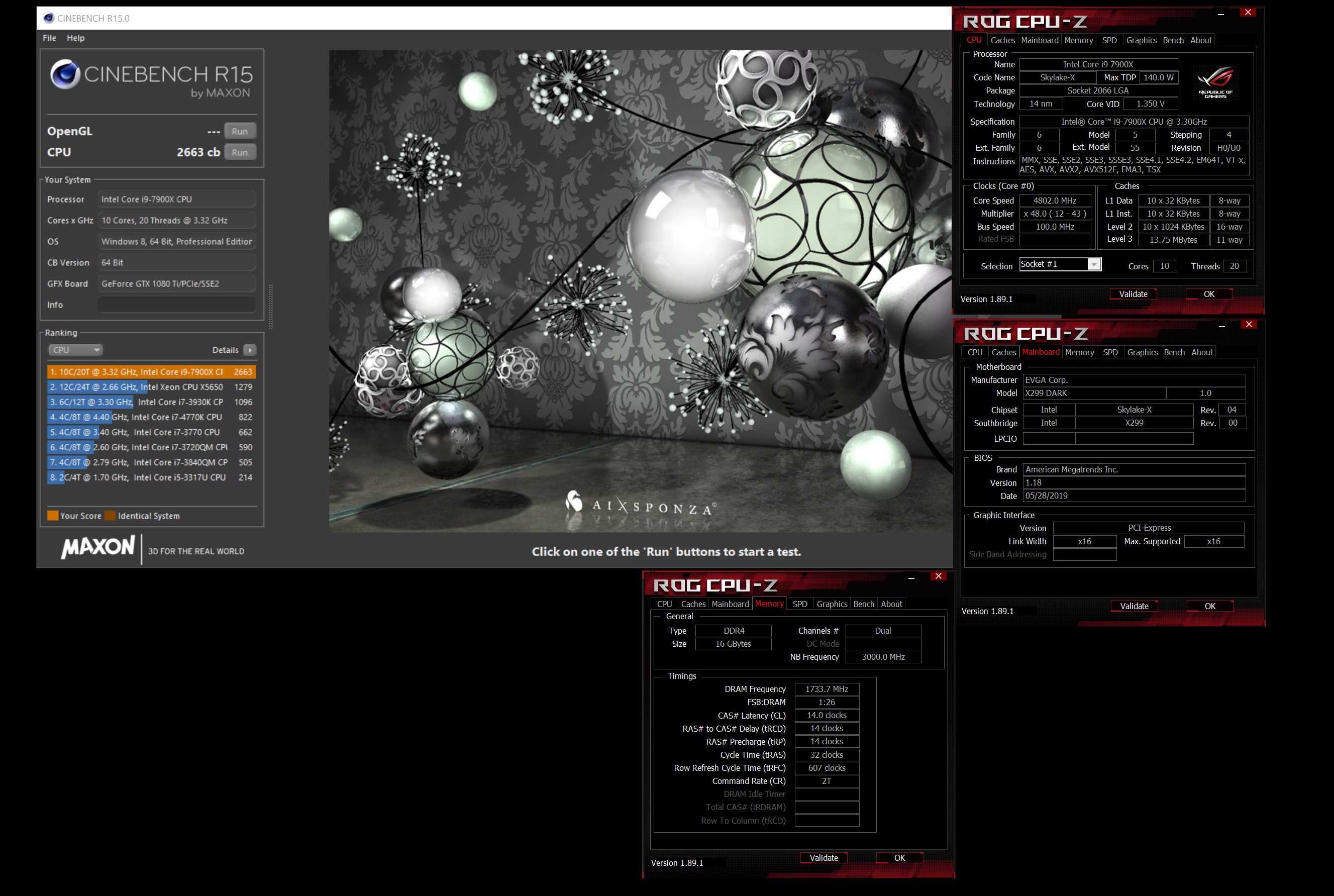Click the BIOS date 05/28/2019 field
This screenshot has width=1334, height=896.
[1134, 495]
